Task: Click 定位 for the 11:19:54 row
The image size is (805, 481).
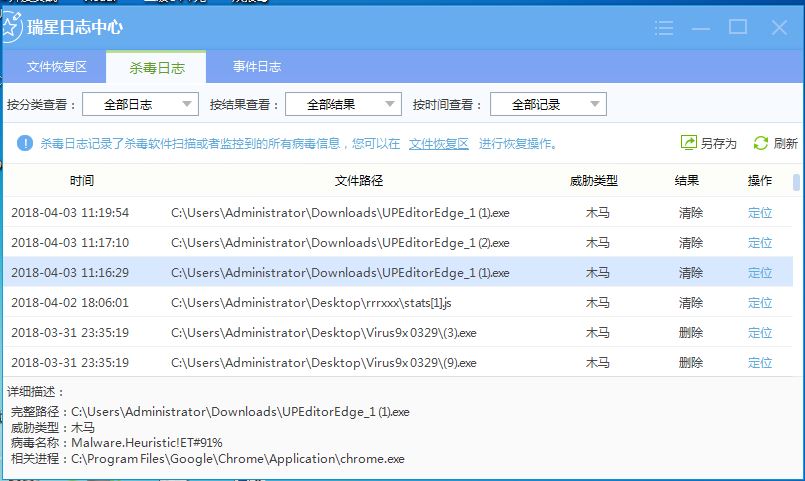Action: [x=760, y=213]
